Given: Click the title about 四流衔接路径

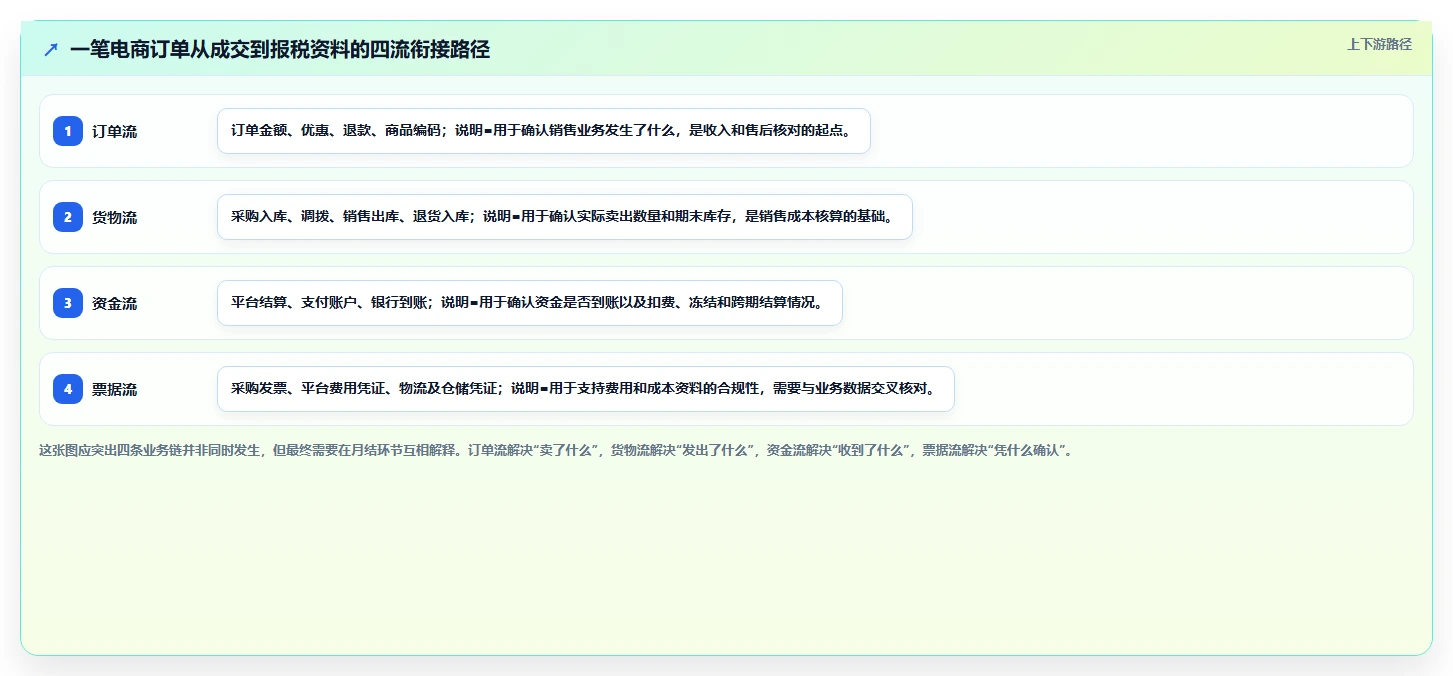Looking at the screenshot, I should click(x=280, y=49).
